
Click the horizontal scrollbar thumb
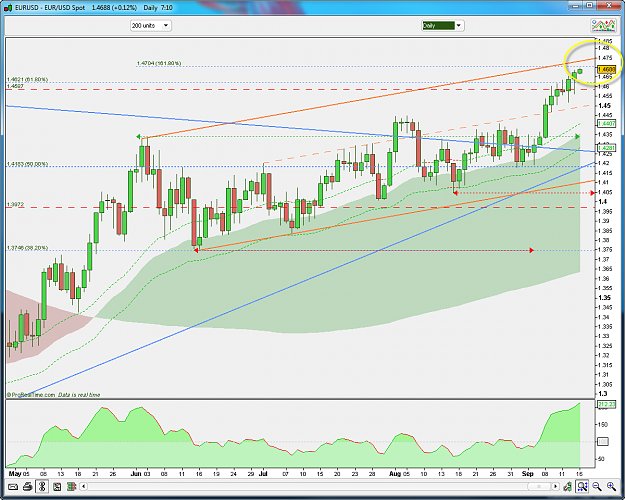pyautogui.click(x=539, y=486)
